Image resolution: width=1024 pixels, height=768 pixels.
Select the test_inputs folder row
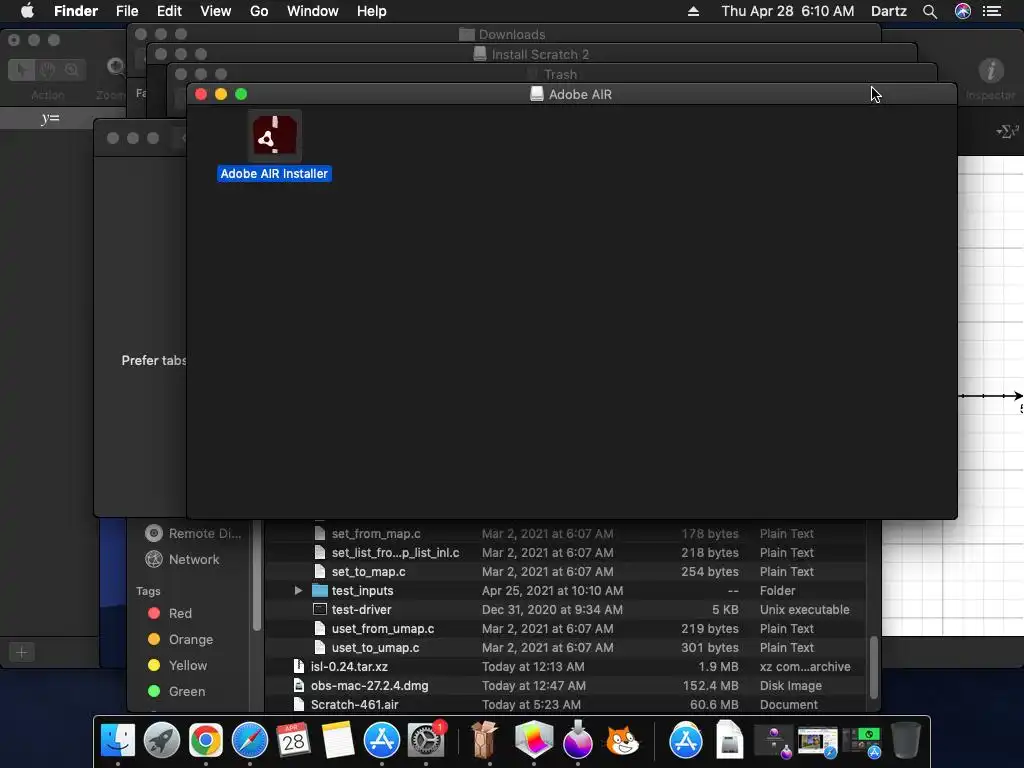coord(566,590)
